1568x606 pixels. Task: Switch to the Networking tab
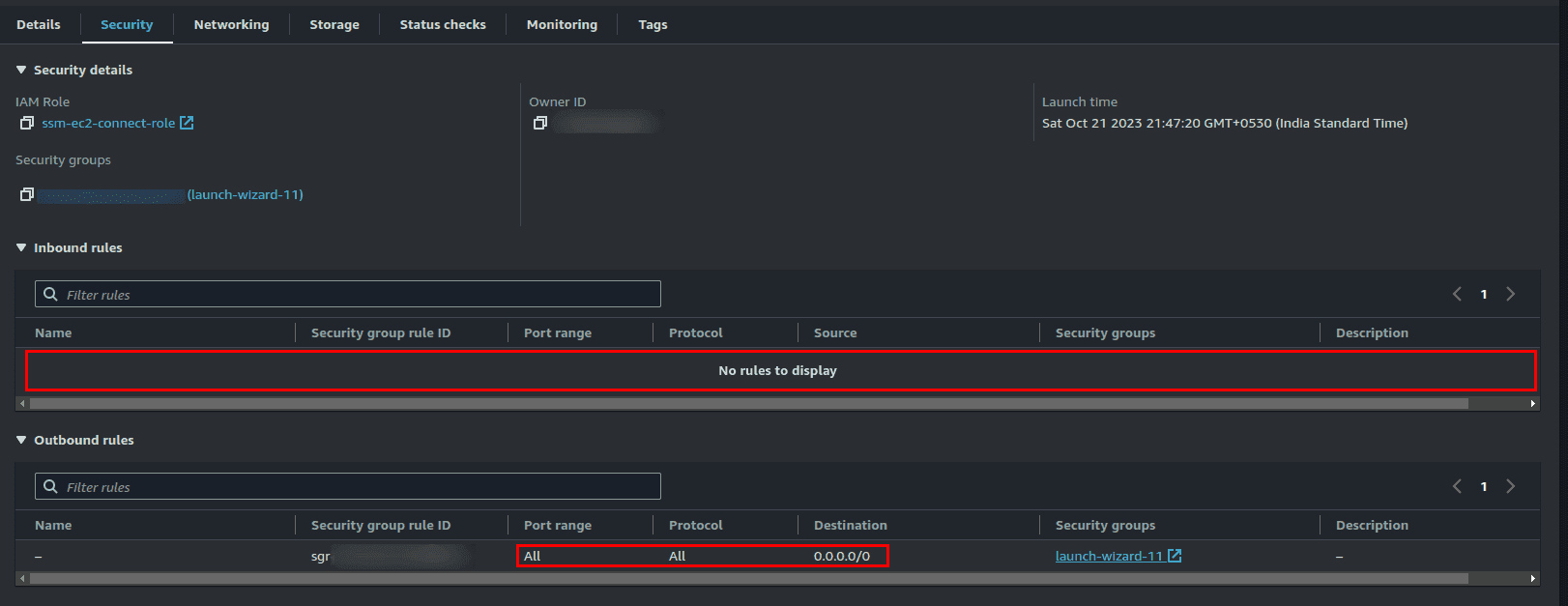231,24
